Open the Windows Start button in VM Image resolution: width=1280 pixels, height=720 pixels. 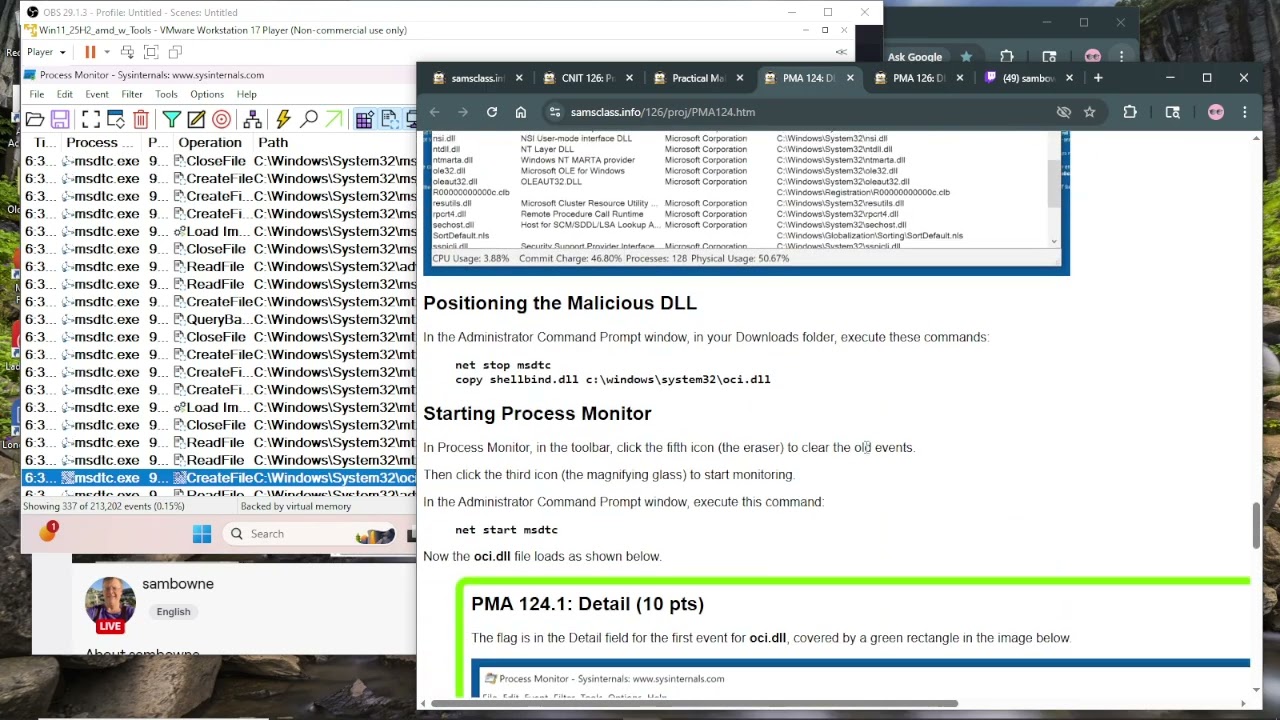point(202,534)
